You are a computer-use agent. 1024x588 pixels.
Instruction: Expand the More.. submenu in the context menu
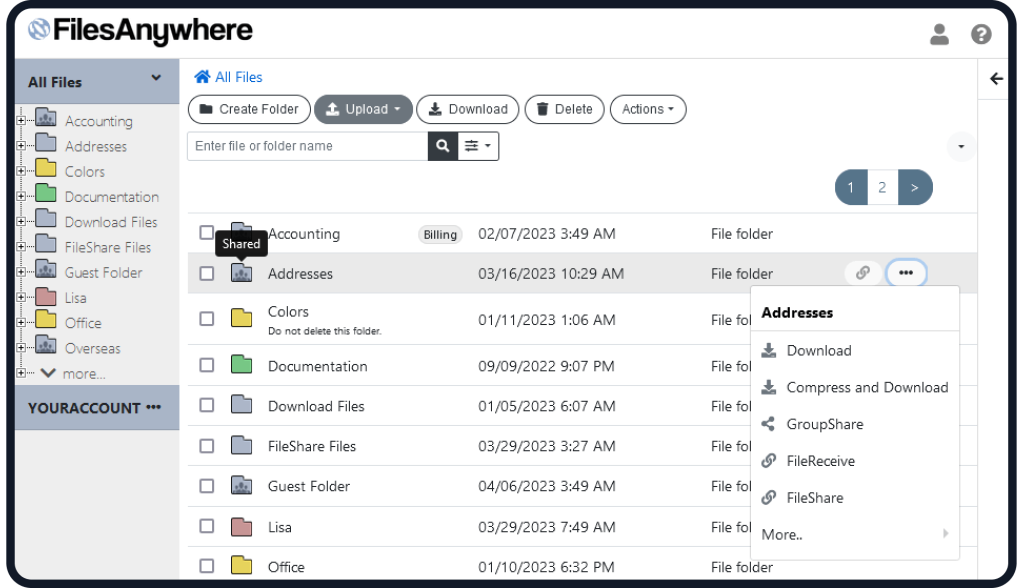pos(781,534)
